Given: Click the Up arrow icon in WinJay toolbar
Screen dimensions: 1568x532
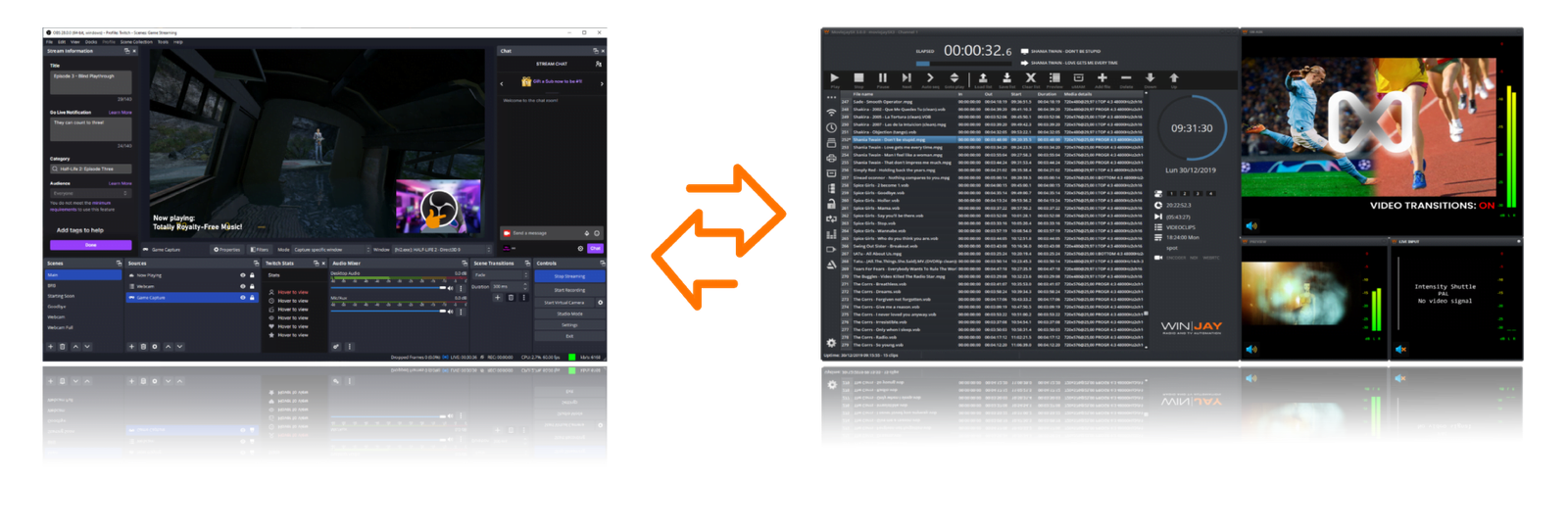Looking at the screenshot, I should pos(1174,77).
